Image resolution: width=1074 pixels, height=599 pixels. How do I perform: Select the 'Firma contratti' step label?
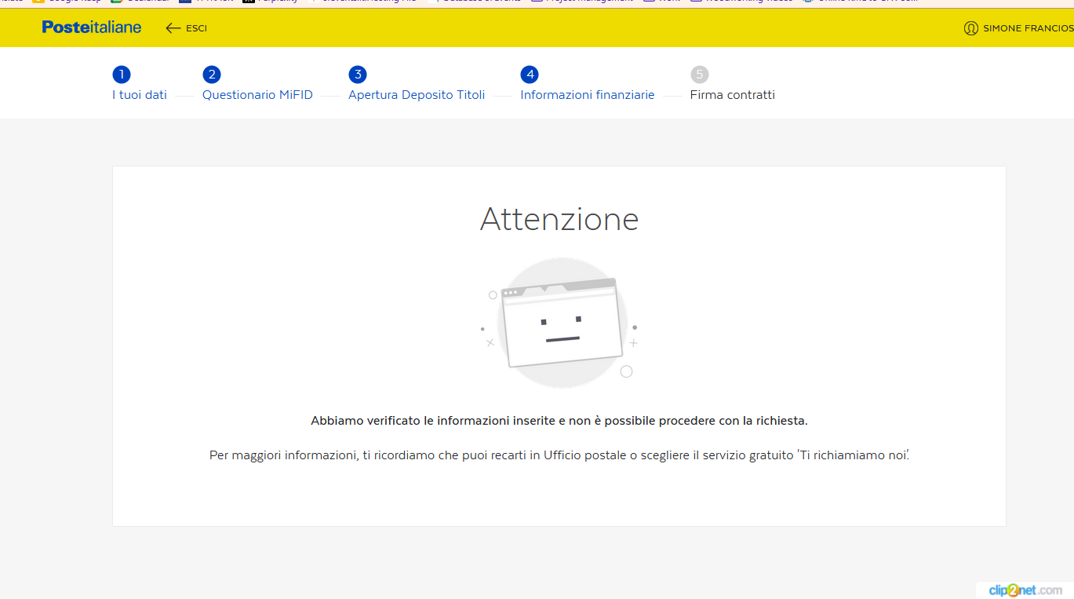732,95
